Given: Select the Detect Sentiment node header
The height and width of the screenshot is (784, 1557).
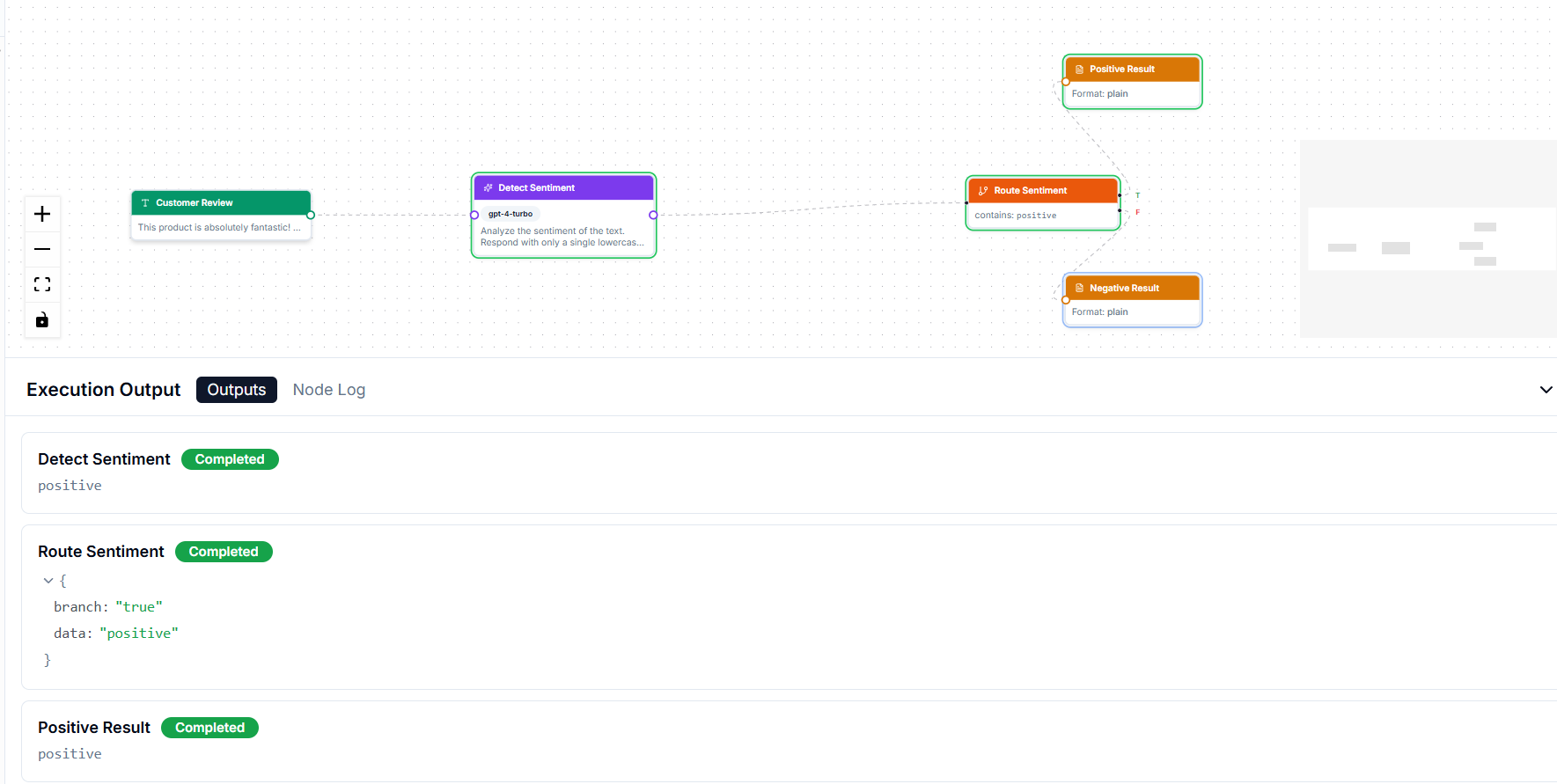Looking at the screenshot, I should coord(564,187).
